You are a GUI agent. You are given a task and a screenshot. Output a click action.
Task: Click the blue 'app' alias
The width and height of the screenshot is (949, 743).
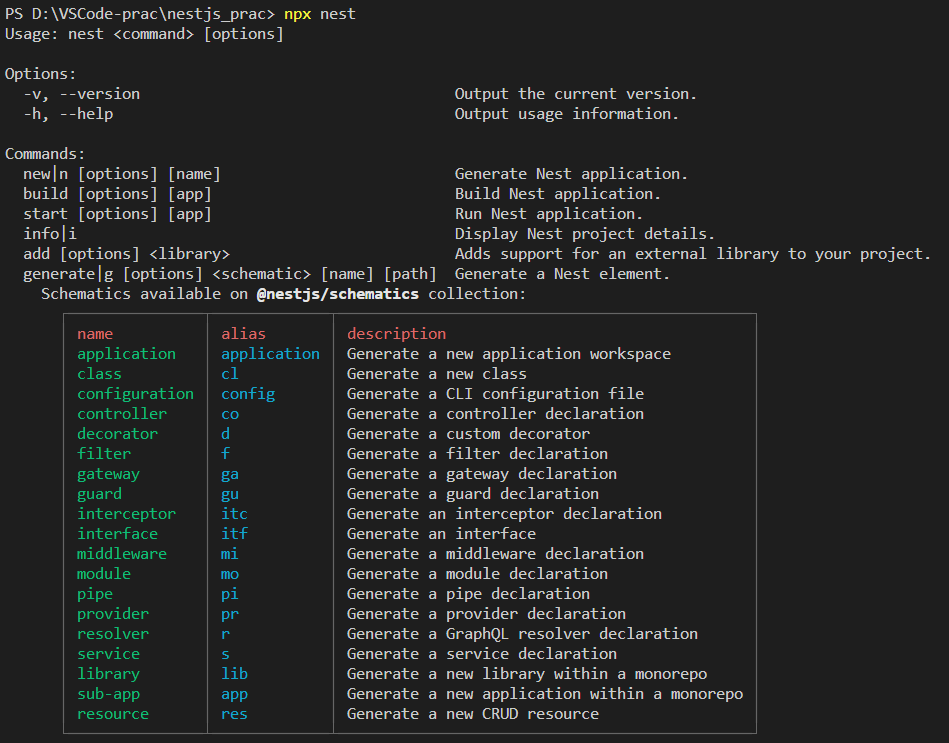coord(234,694)
